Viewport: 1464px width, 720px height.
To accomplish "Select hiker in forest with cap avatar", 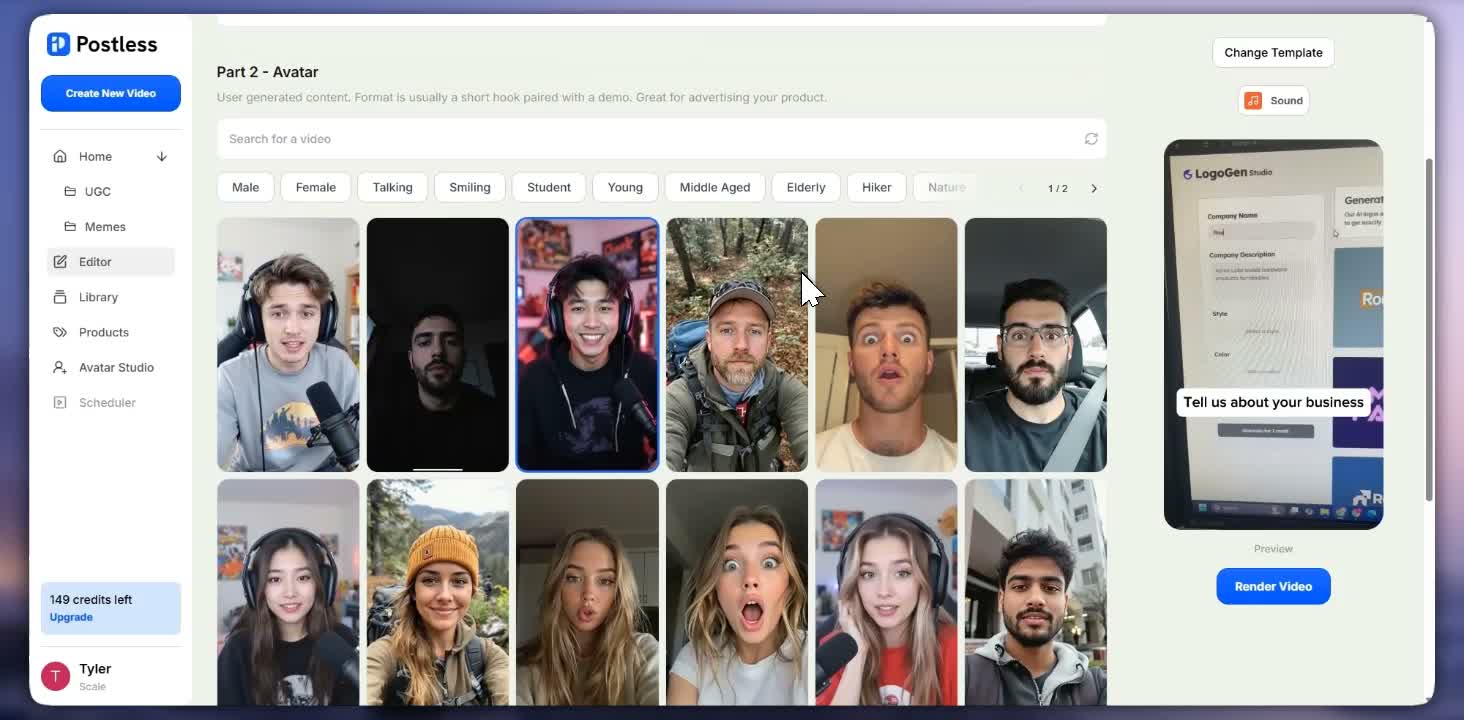I will pyautogui.click(x=737, y=344).
